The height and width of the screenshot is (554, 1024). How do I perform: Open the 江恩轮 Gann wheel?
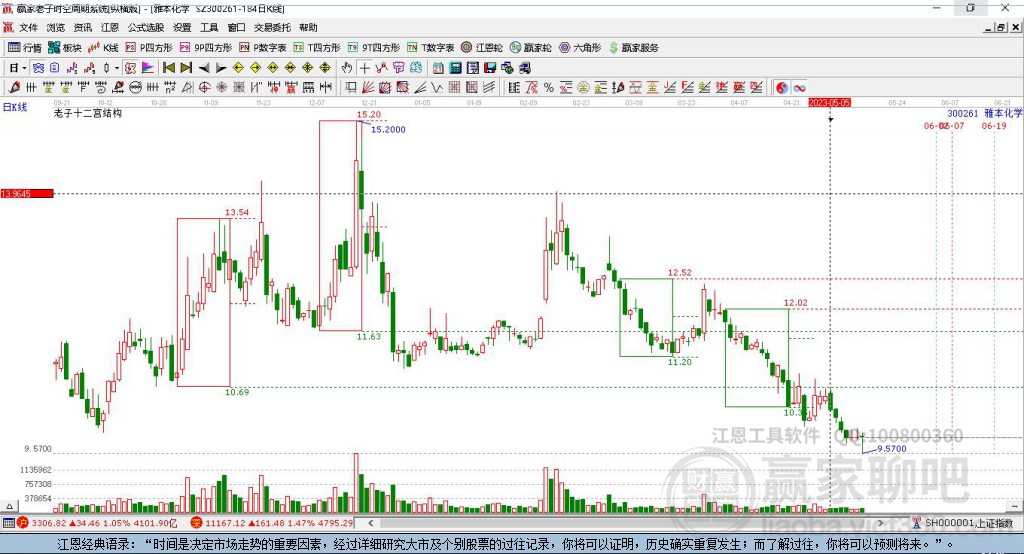[x=481, y=48]
